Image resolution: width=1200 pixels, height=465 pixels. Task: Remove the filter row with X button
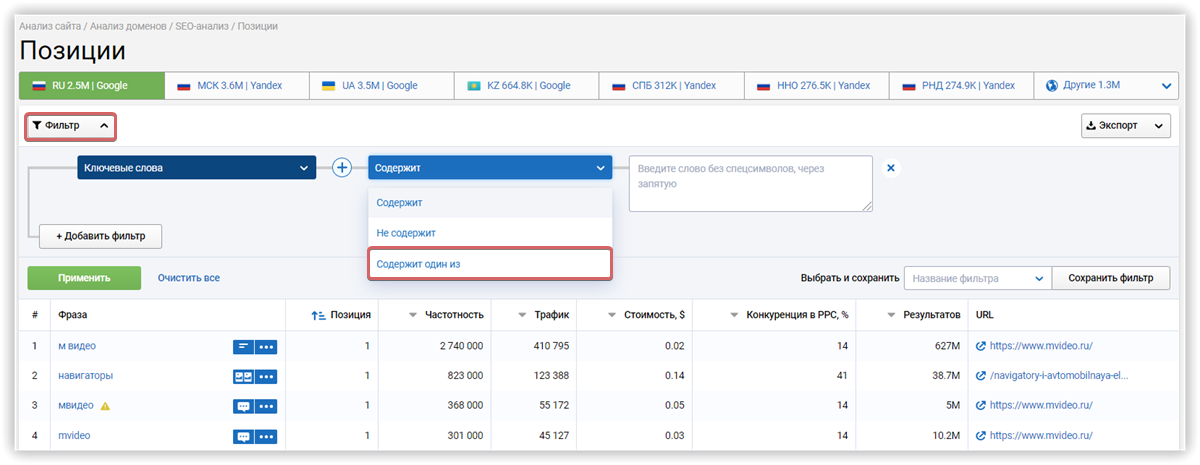coord(891,168)
